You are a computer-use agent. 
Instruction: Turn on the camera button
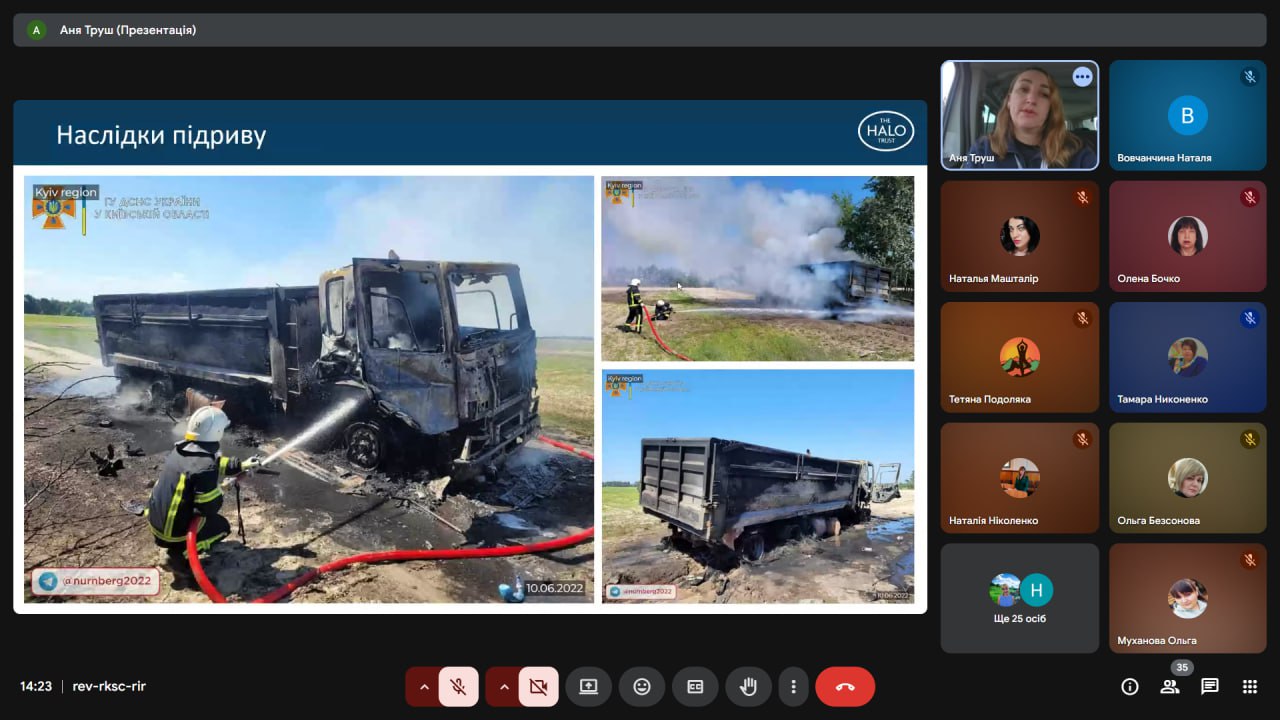pos(538,687)
